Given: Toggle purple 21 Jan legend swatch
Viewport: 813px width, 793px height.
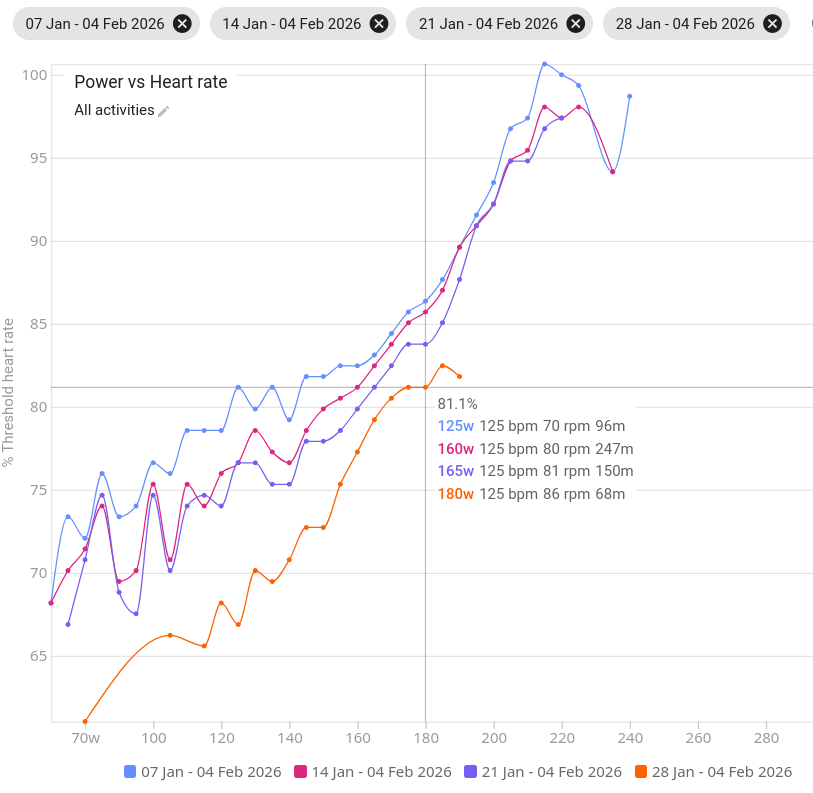Looking at the screenshot, I should coord(470,771).
